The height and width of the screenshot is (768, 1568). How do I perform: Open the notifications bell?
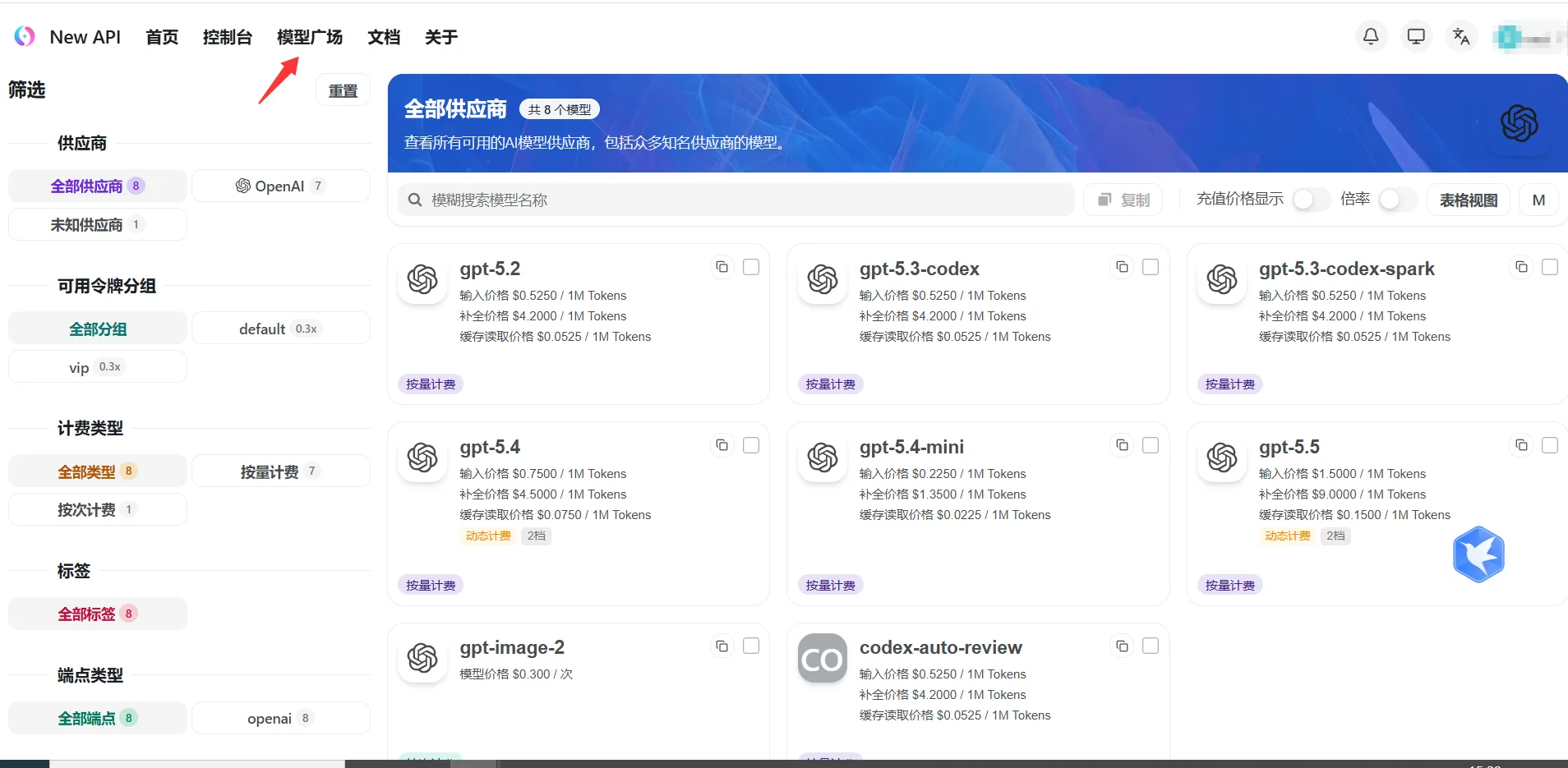coord(1371,36)
